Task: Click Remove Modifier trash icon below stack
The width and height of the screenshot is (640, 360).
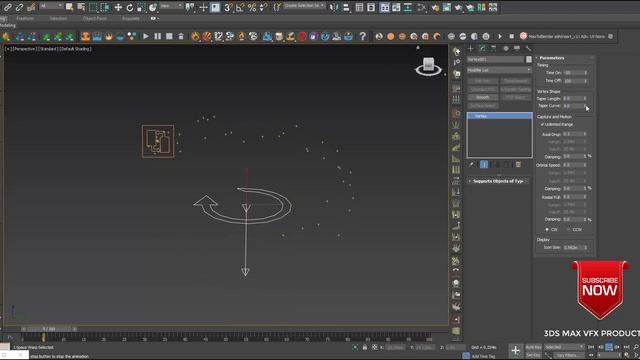Action: click(518, 164)
